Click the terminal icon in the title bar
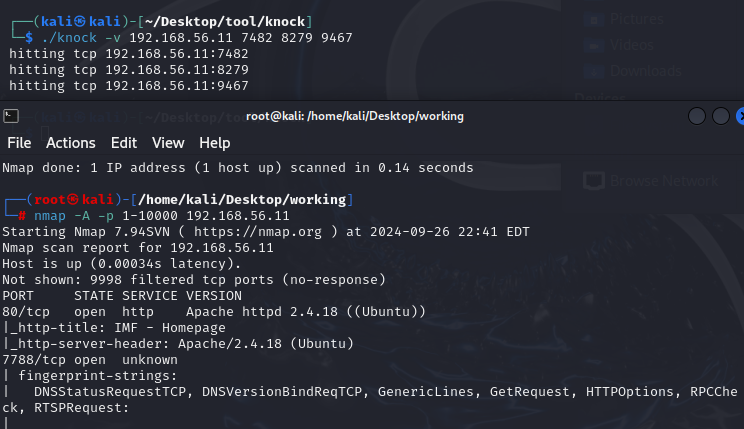Image resolution: width=744 pixels, height=429 pixels. click(x=11, y=116)
